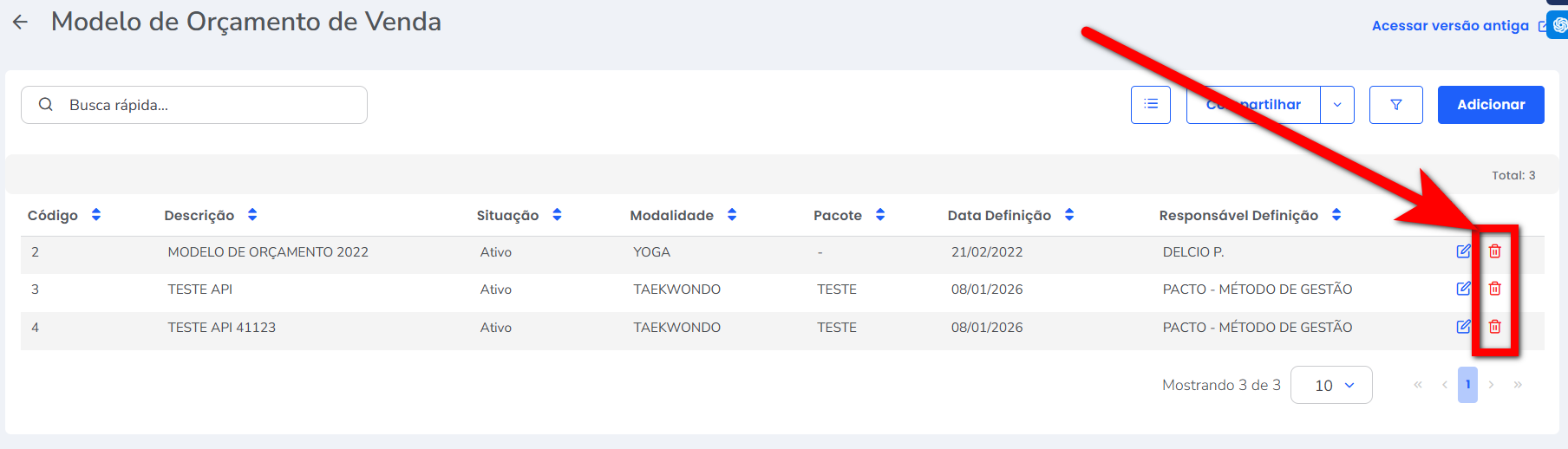Sort by Responsável Definição column

click(1336, 215)
